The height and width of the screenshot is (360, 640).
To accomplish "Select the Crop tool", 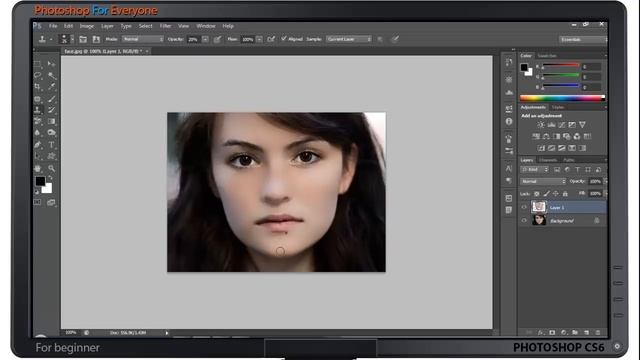I will pos(38,87).
